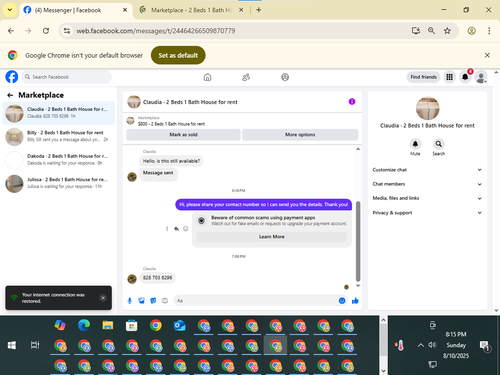Screen dimensions: 500x375
Task: Click the Find friends button
Action: tap(423, 77)
